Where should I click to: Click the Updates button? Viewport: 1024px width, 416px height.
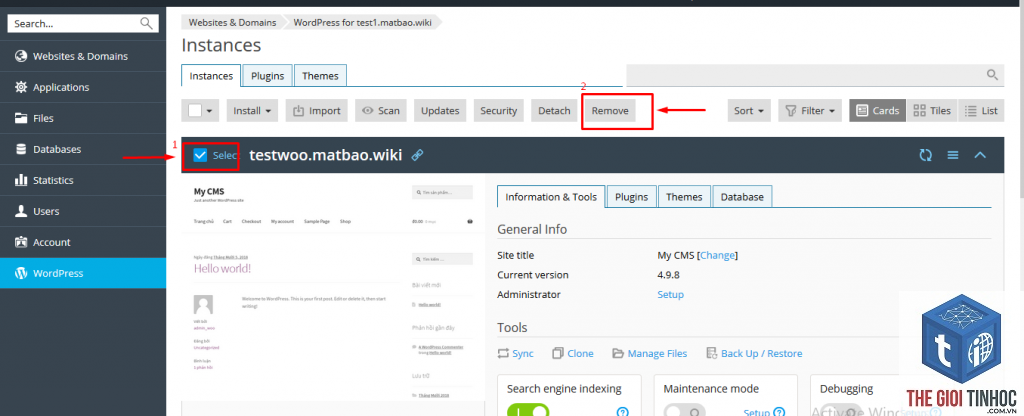pyautogui.click(x=440, y=110)
